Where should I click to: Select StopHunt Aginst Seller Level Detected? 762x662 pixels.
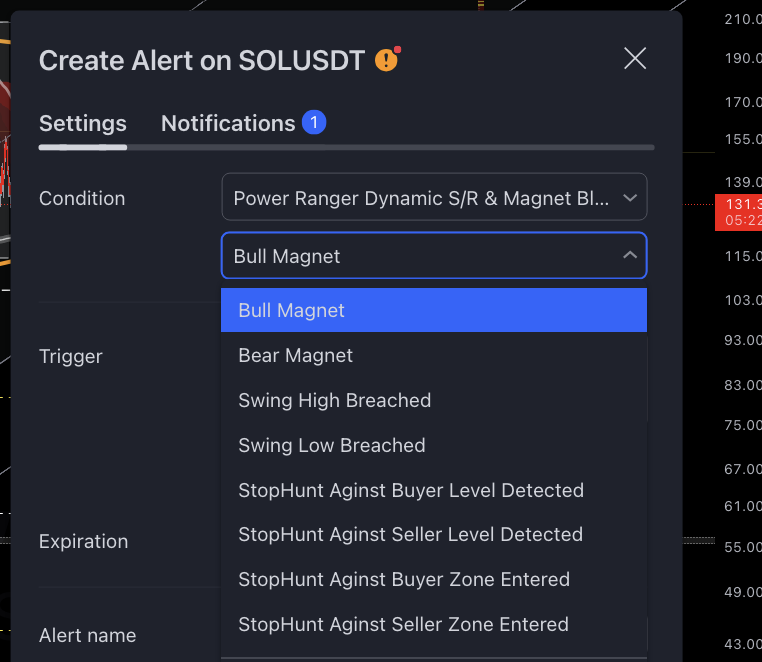click(x=410, y=534)
